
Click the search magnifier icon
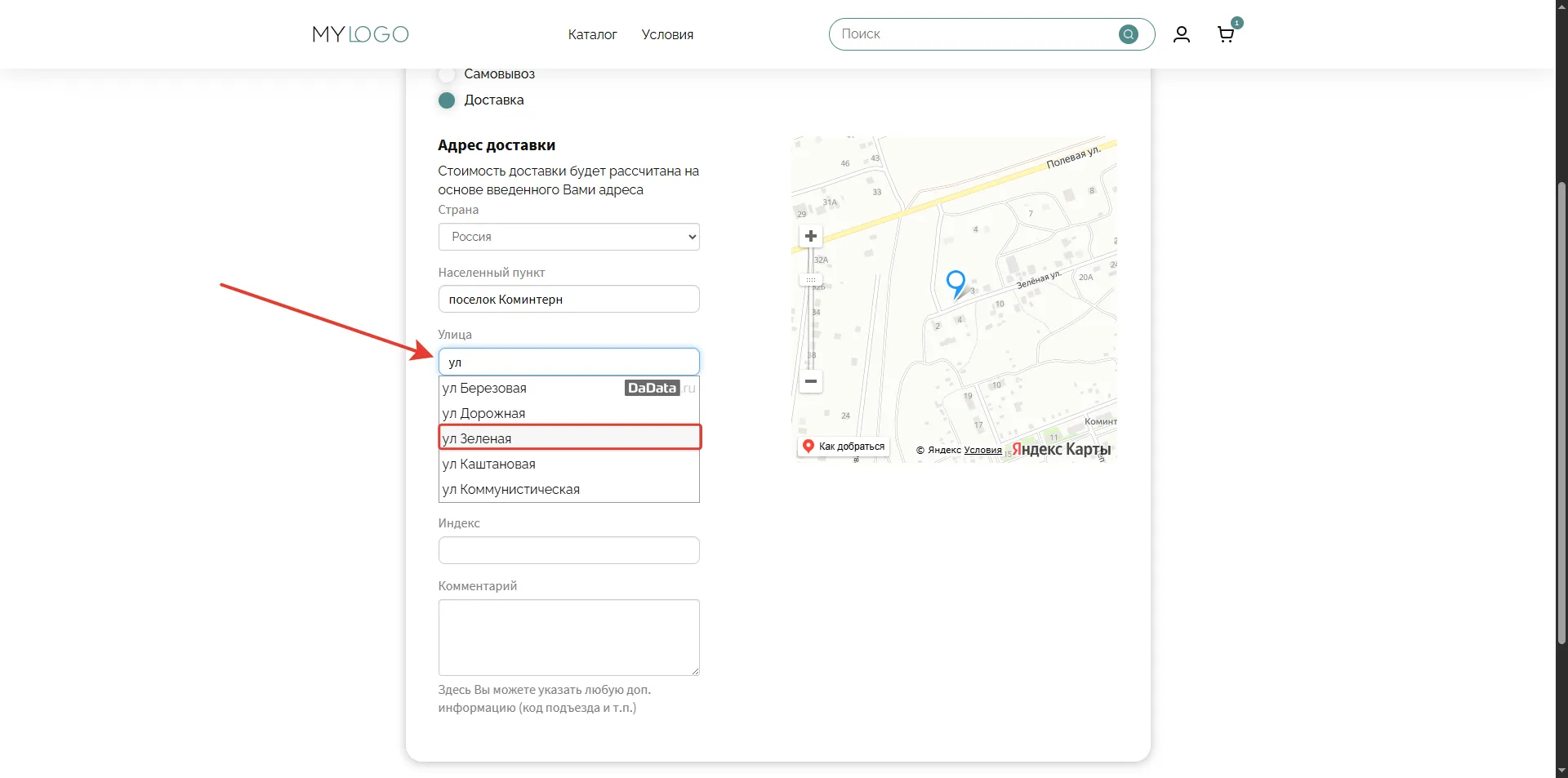coord(1128,34)
